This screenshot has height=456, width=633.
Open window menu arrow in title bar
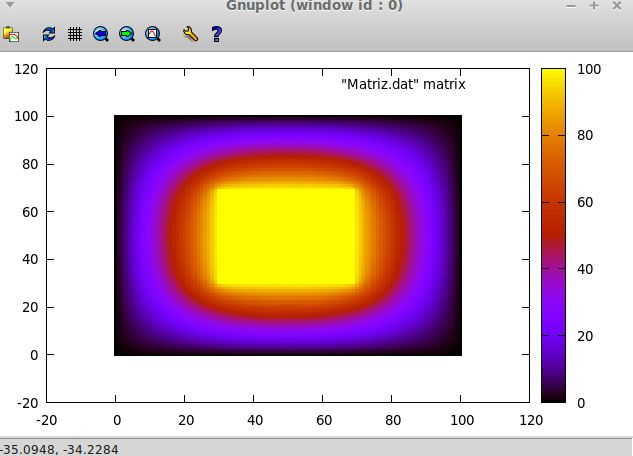pyautogui.click(x=10, y=4)
